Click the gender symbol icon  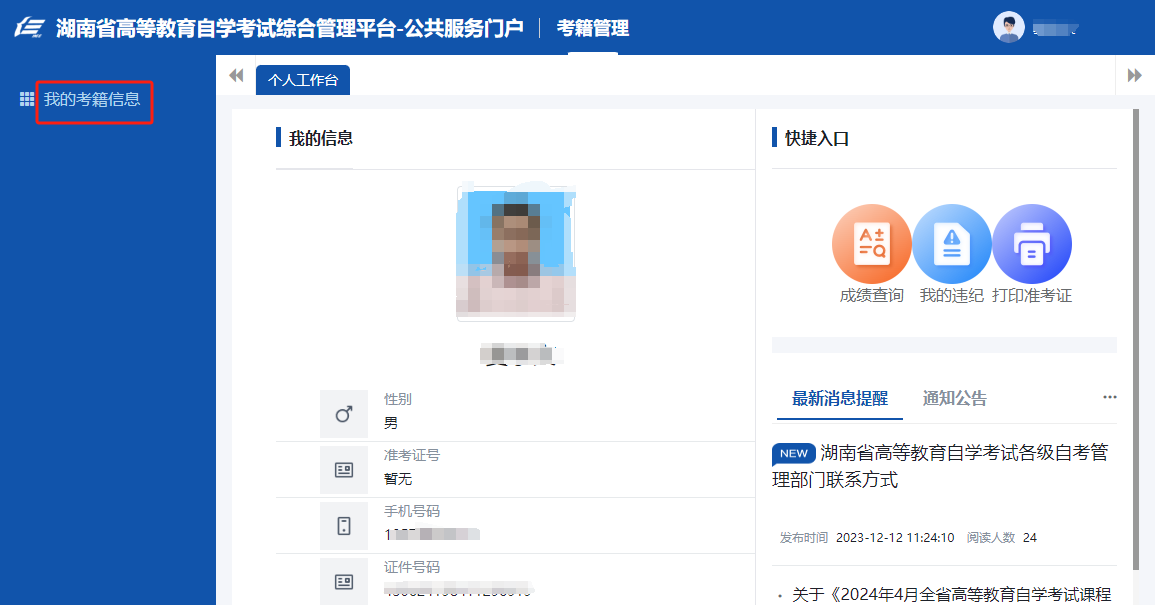pyautogui.click(x=344, y=414)
